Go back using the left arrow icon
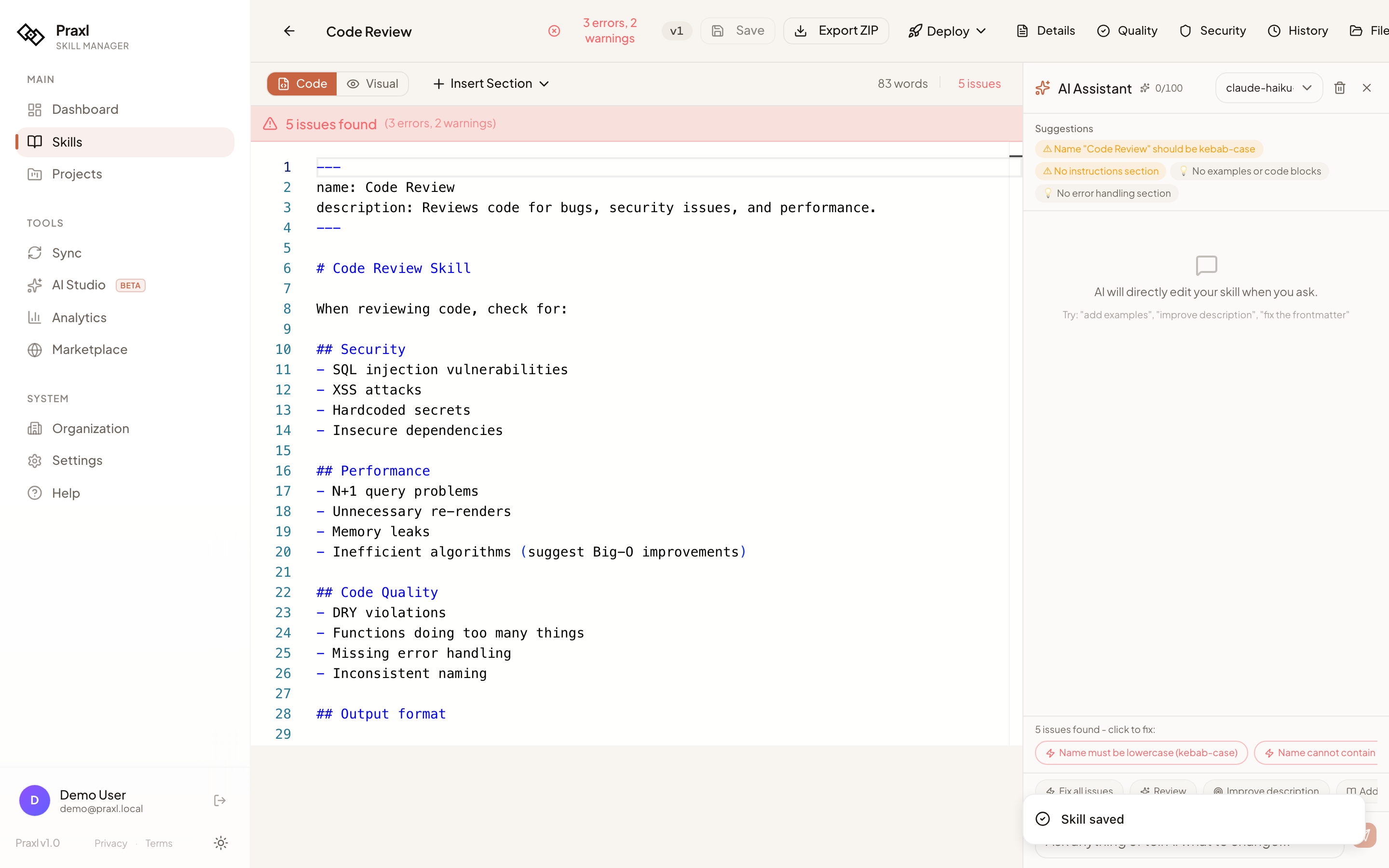This screenshot has height=868, width=1389. 289,31
